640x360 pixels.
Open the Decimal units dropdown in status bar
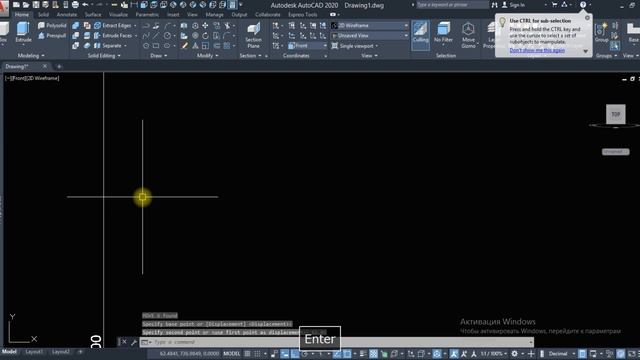561,353
